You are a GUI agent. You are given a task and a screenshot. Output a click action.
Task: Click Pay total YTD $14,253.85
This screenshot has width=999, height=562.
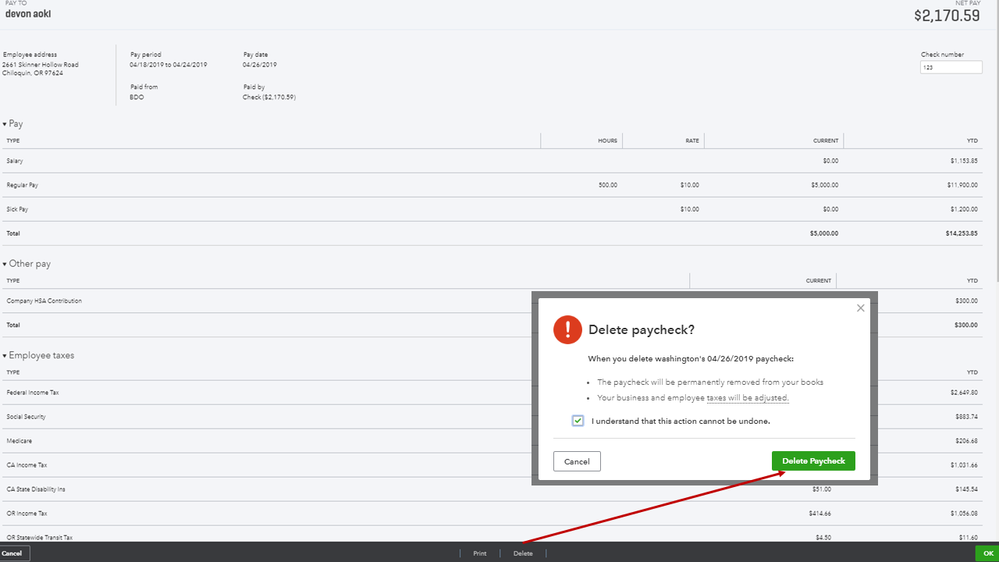pos(961,233)
